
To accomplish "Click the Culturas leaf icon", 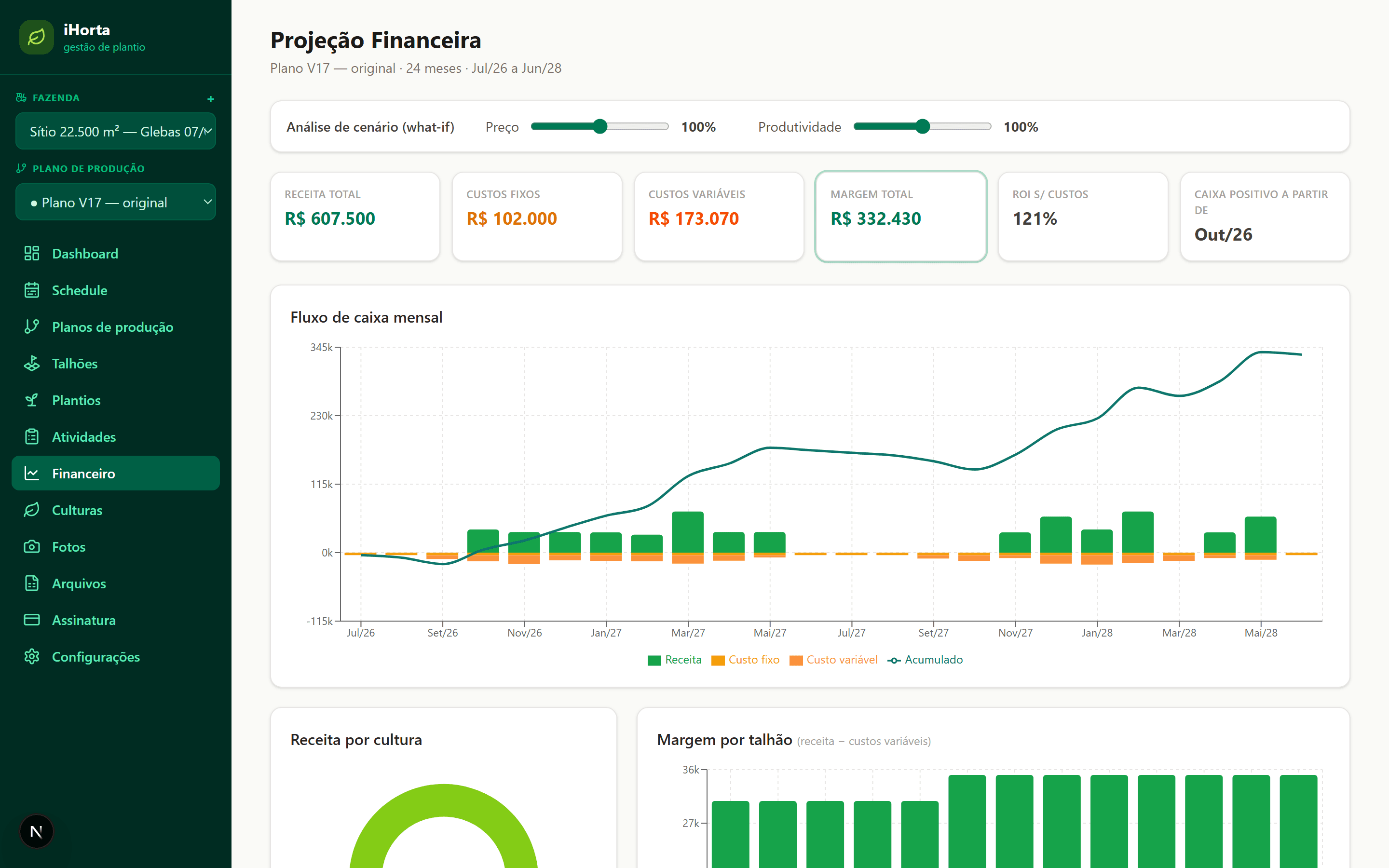I will (31, 510).
